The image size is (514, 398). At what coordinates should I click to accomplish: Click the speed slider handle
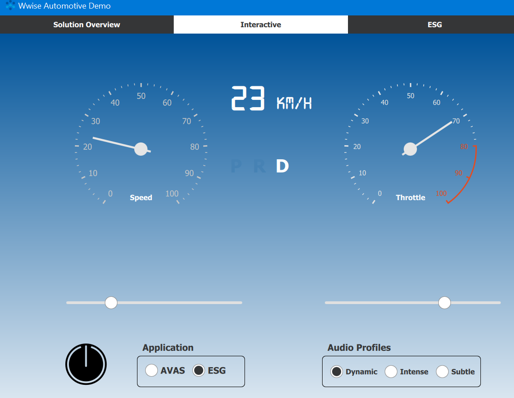[x=111, y=303]
